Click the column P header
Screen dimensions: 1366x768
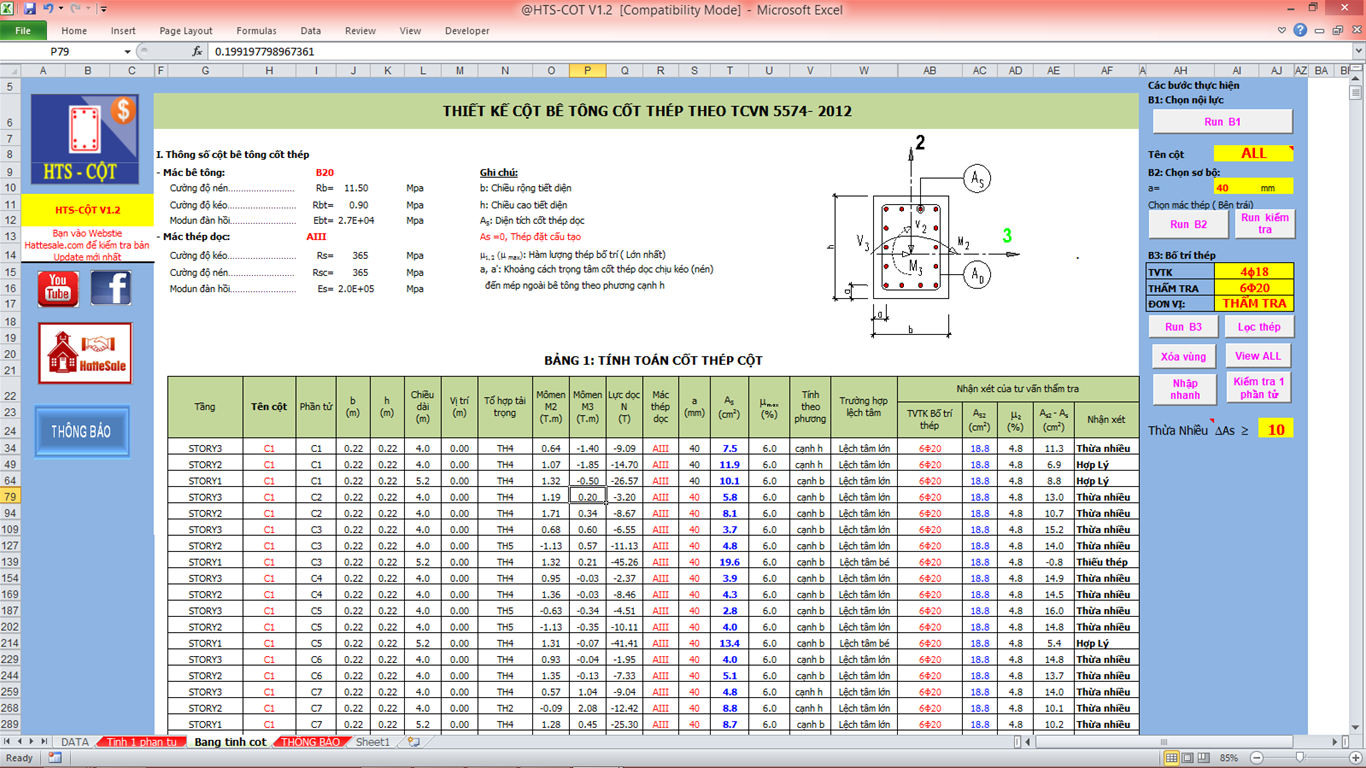587,70
